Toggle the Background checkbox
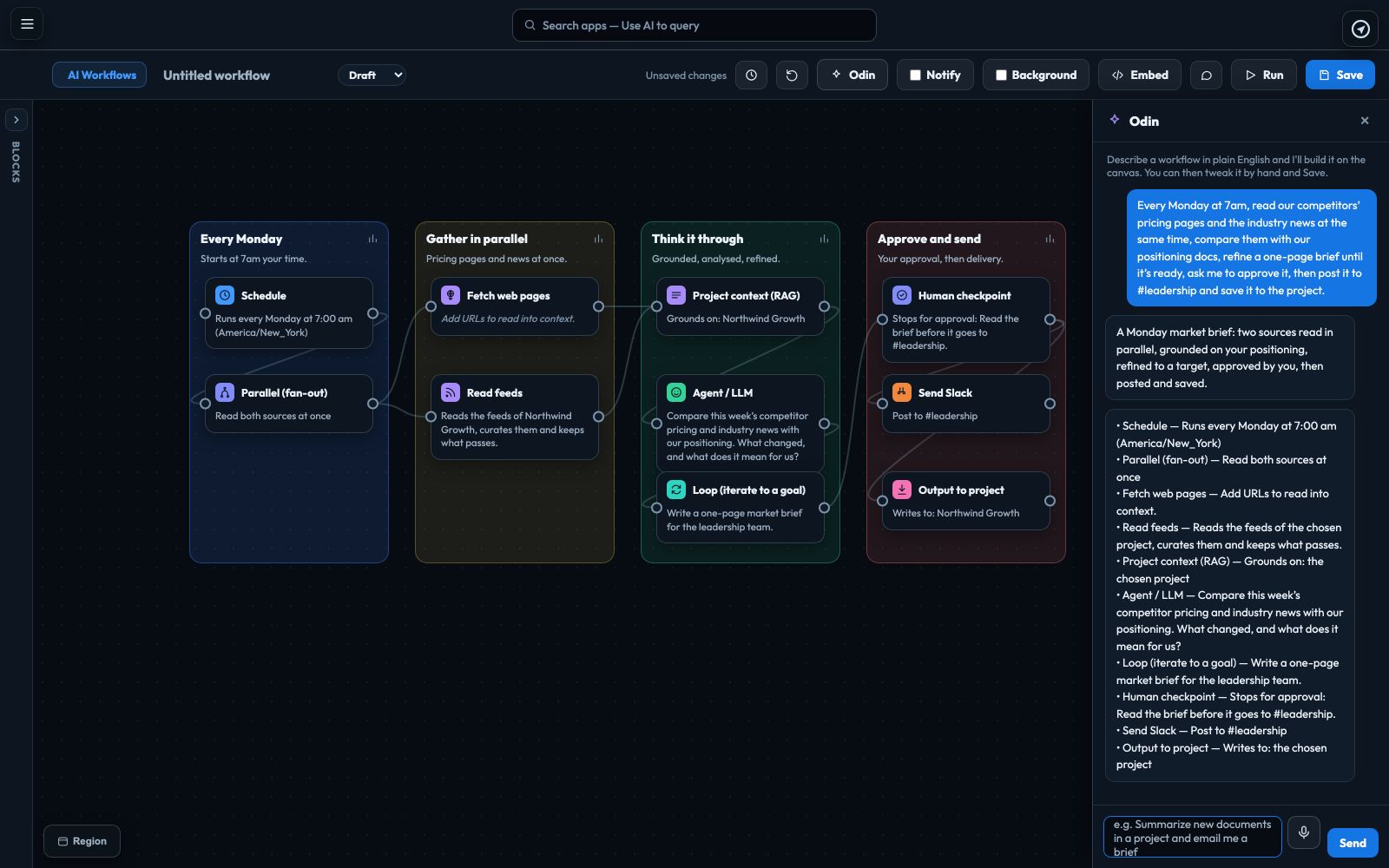 tap(1001, 76)
